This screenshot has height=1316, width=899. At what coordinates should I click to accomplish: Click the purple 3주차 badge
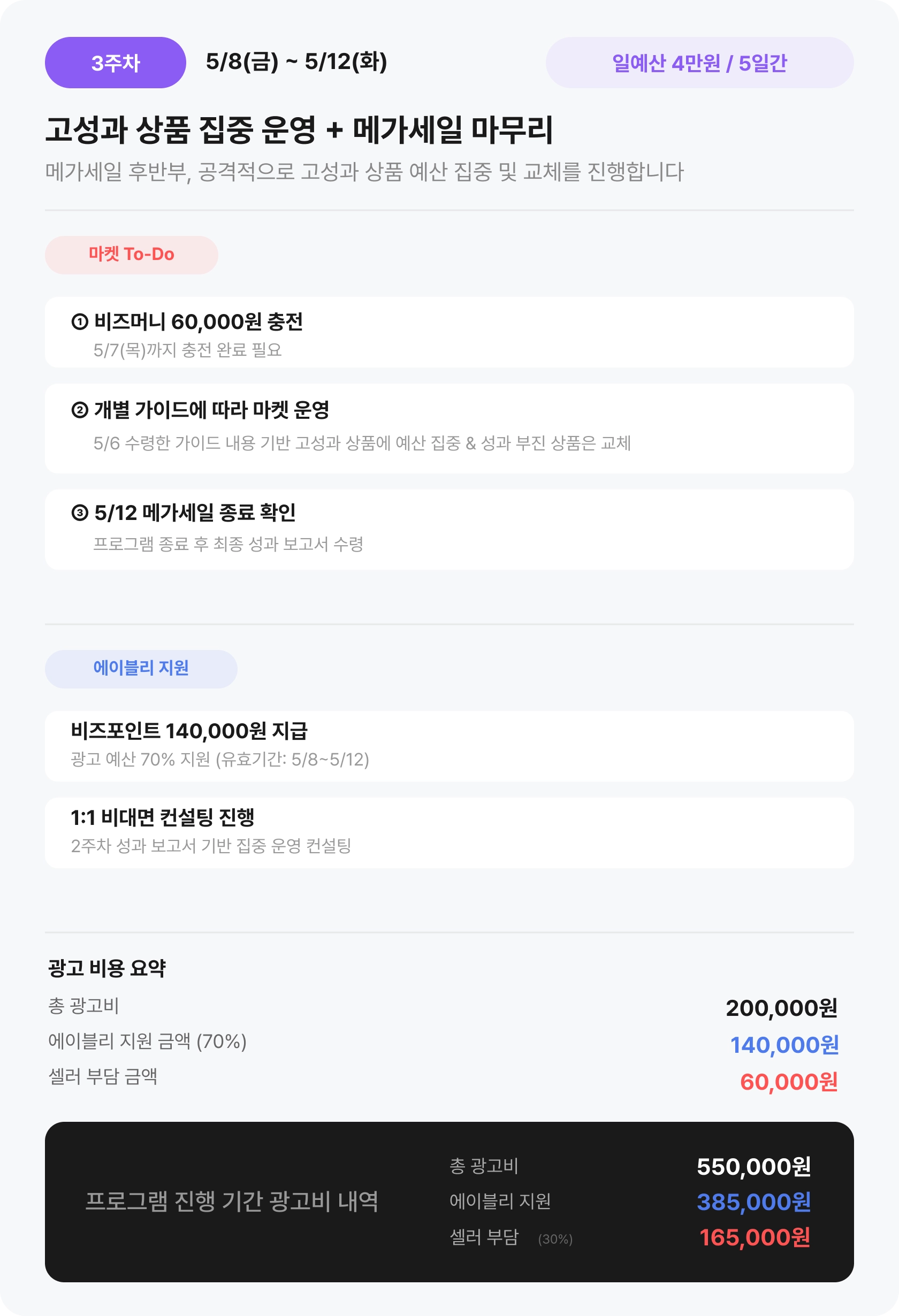point(116,63)
